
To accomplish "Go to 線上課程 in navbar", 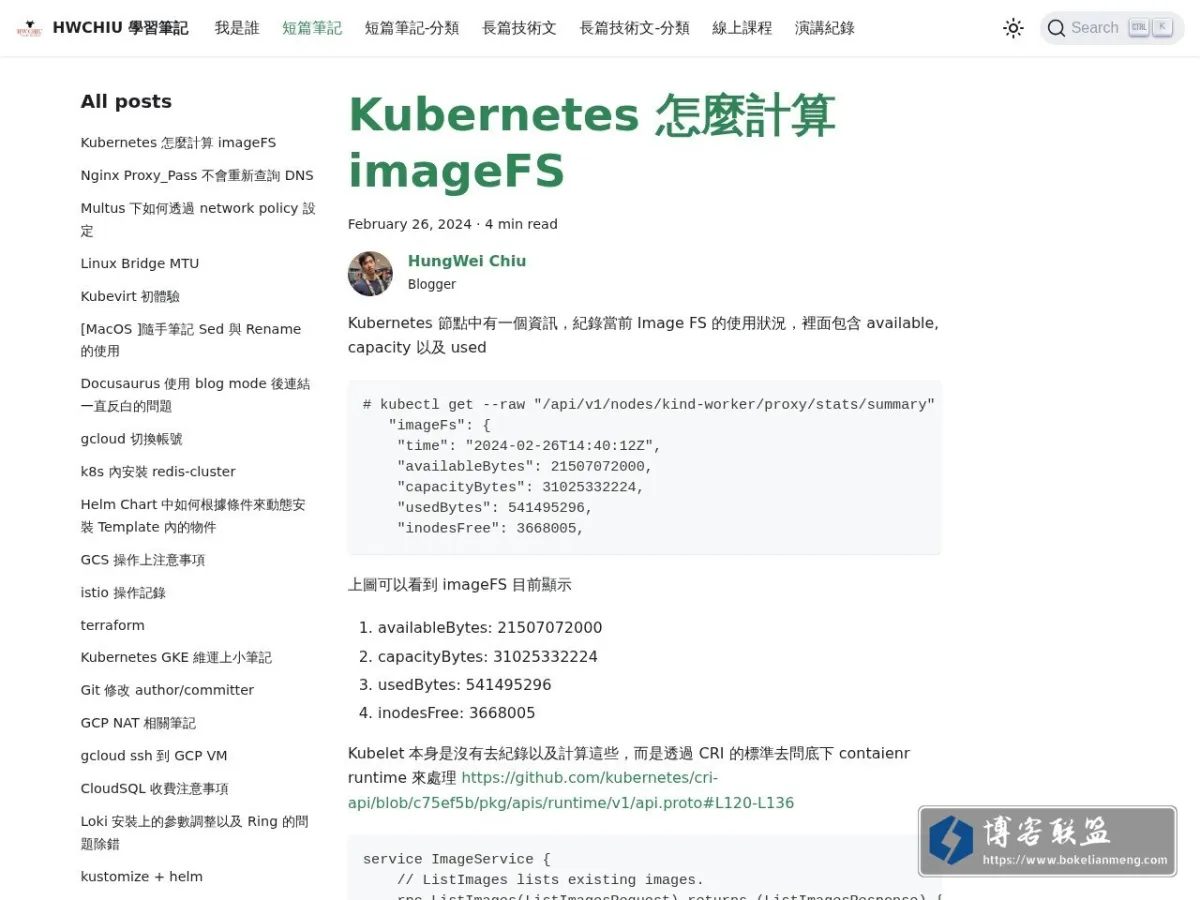I will point(742,28).
